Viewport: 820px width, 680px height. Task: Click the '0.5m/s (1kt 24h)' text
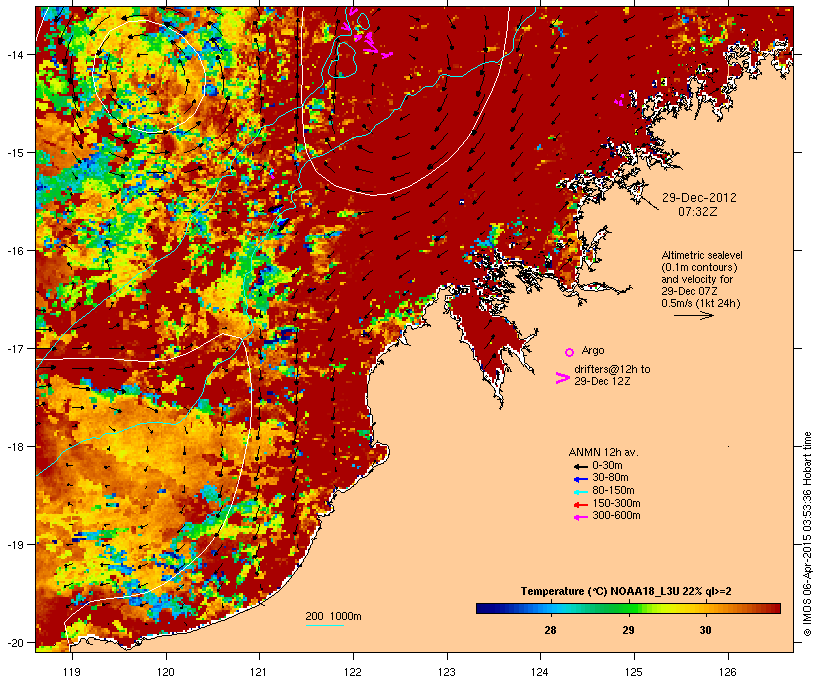[701, 303]
